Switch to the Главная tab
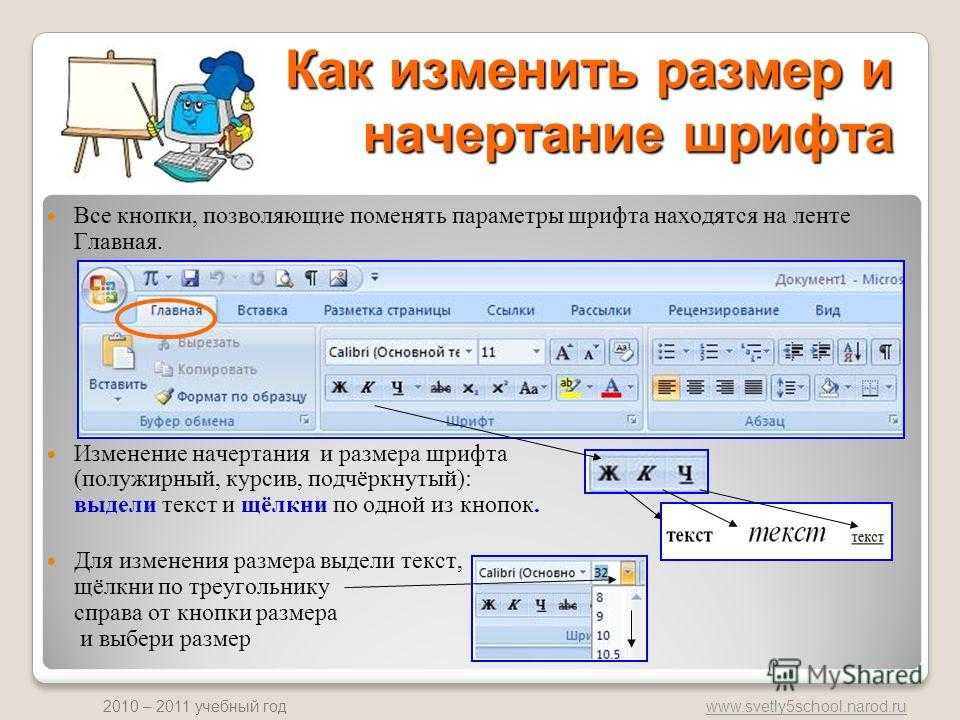Viewport: 960px width, 720px height. 176,310
